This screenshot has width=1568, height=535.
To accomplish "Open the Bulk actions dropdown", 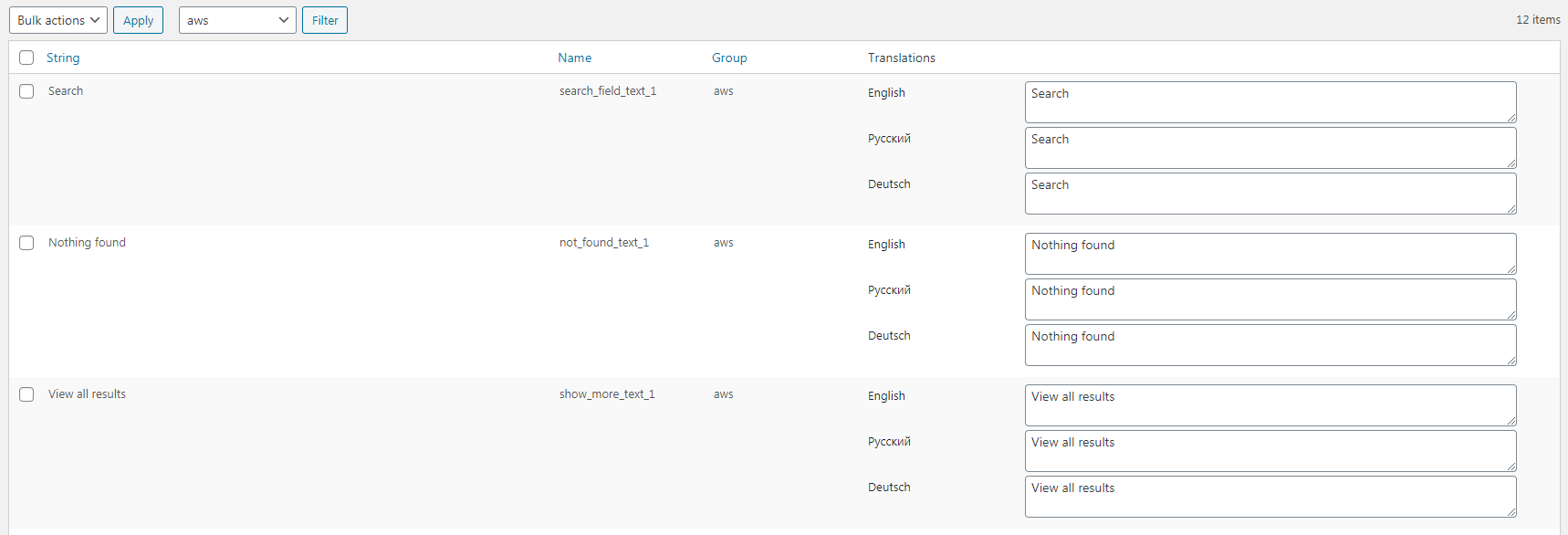I will click(58, 20).
